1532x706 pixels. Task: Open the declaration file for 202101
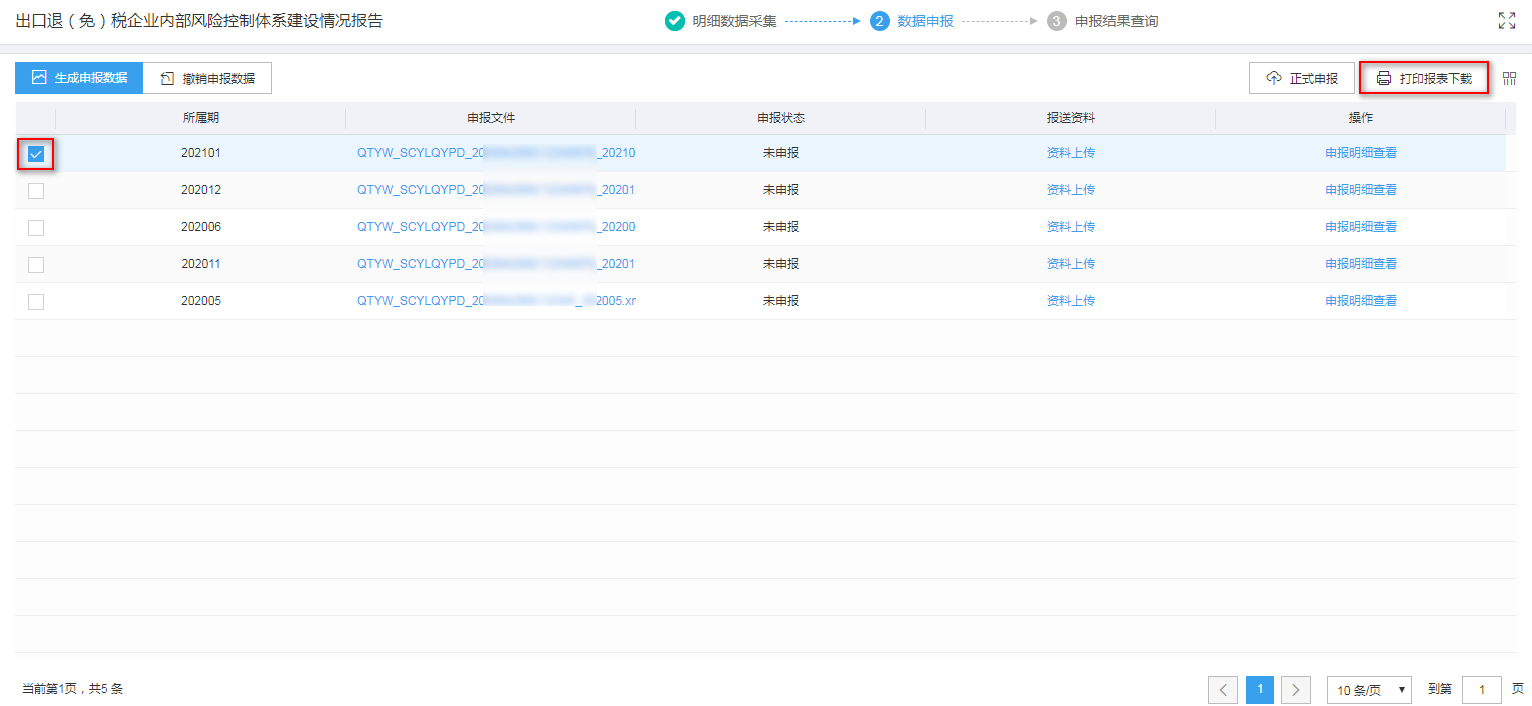pos(496,153)
